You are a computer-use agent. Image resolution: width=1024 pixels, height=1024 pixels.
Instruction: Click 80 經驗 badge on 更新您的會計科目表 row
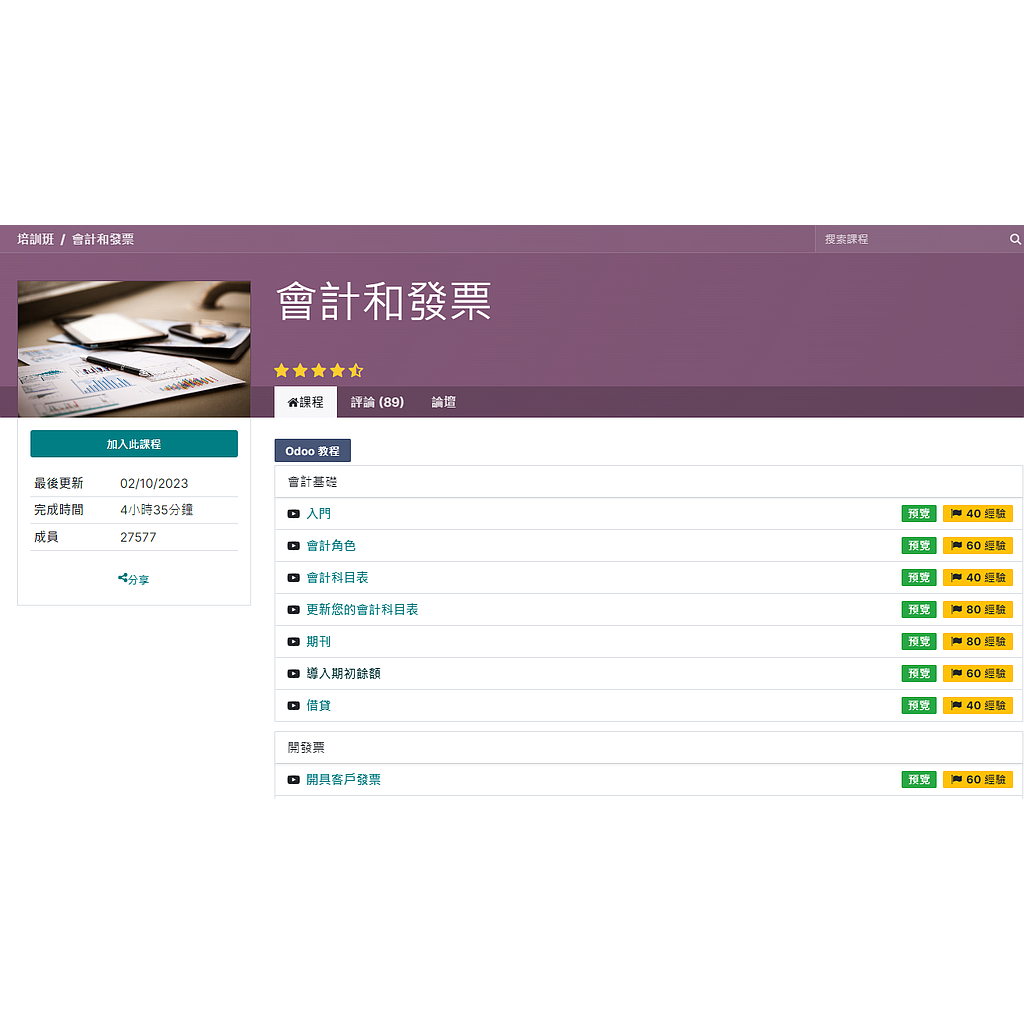coord(978,610)
